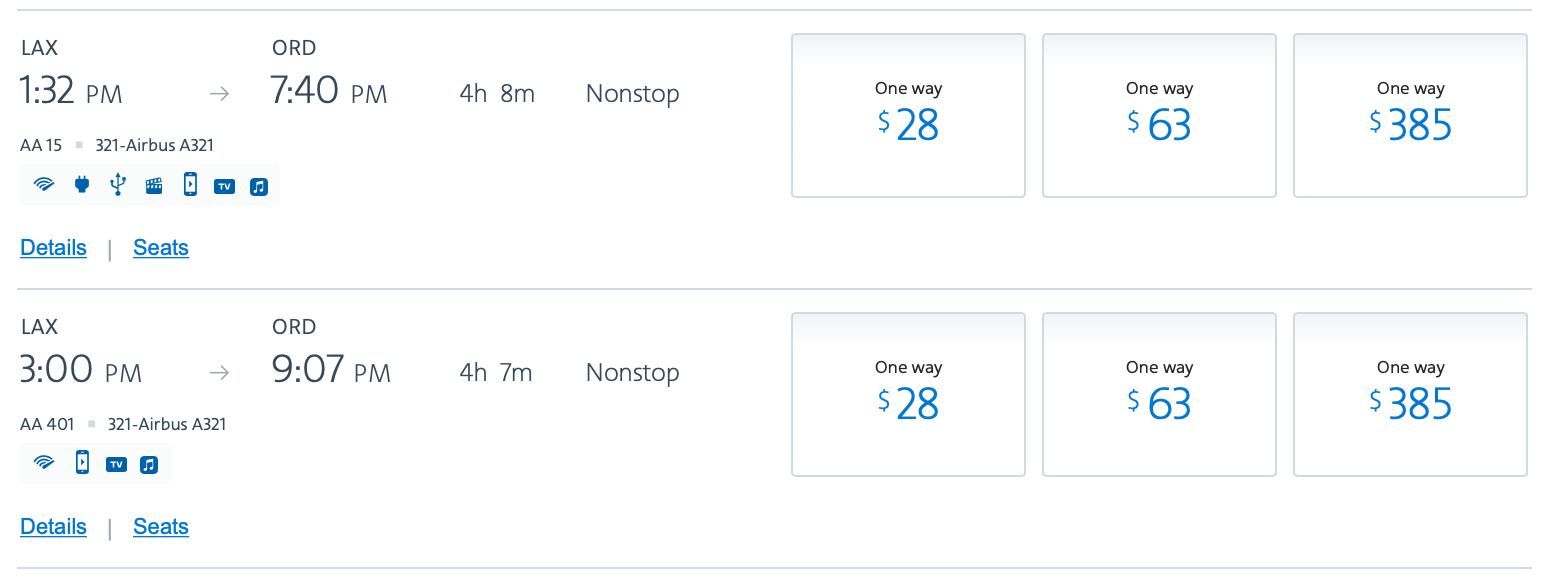Select the Wi-Fi icon on flight AA 401
The width and height of the screenshot is (1544, 580).
click(x=43, y=463)
